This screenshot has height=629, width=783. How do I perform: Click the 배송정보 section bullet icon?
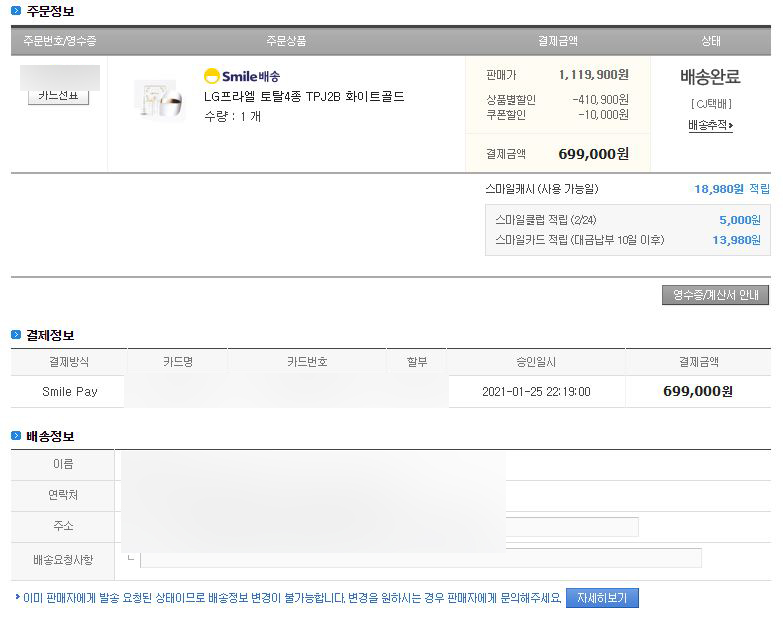click(x=16, y=436)
